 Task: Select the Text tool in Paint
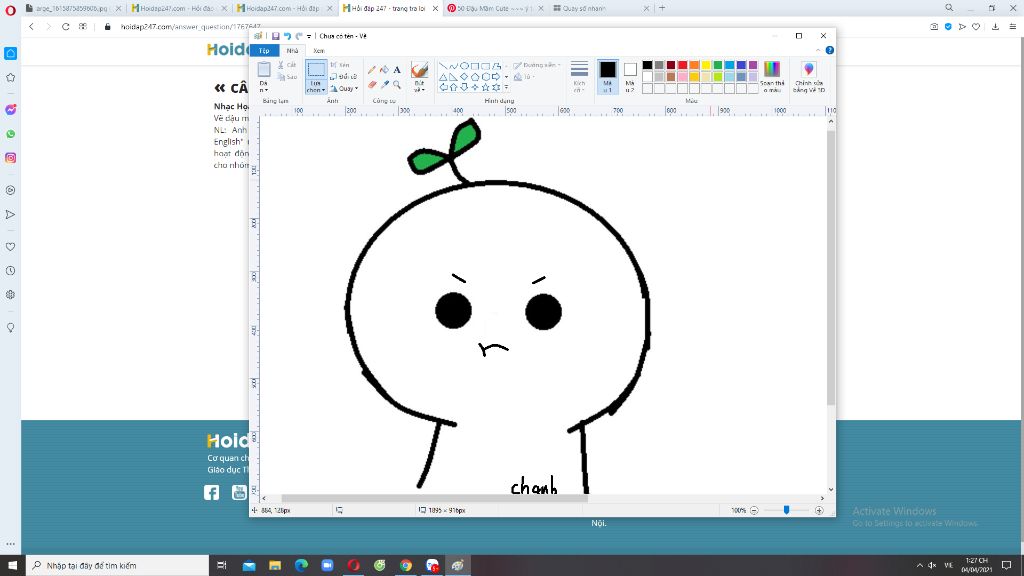396,70
